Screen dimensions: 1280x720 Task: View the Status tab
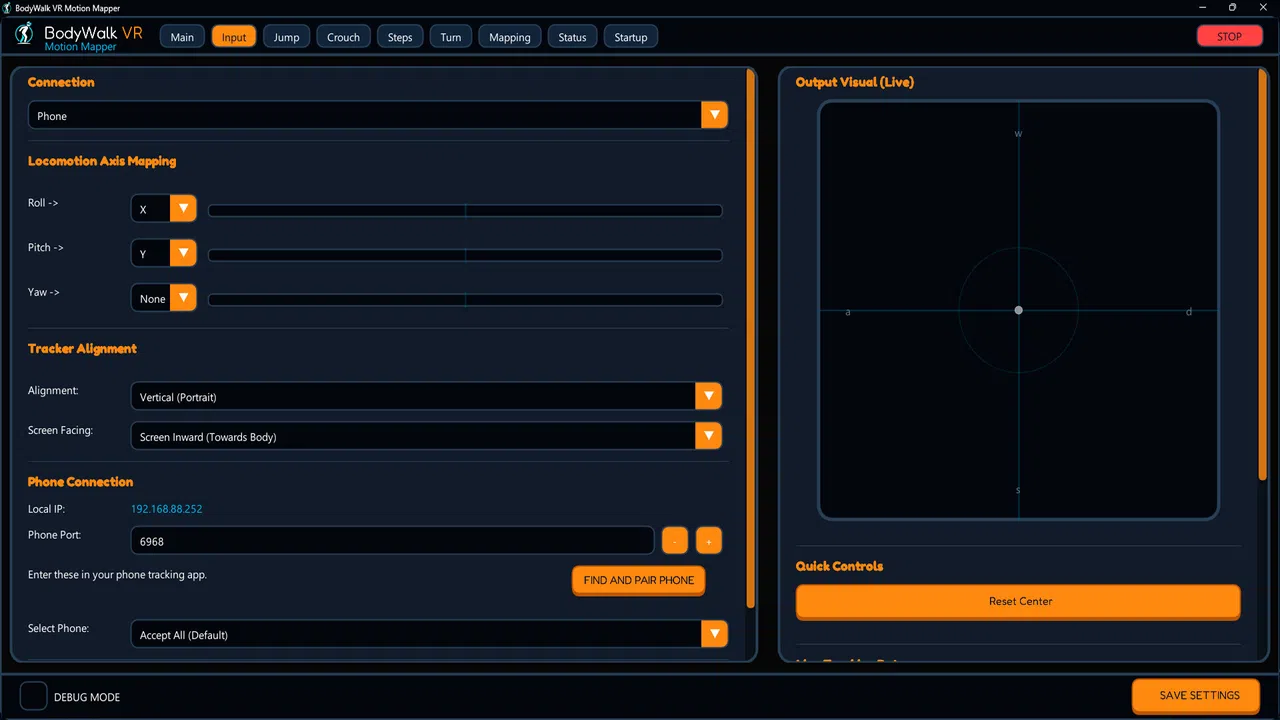[572, 37]
